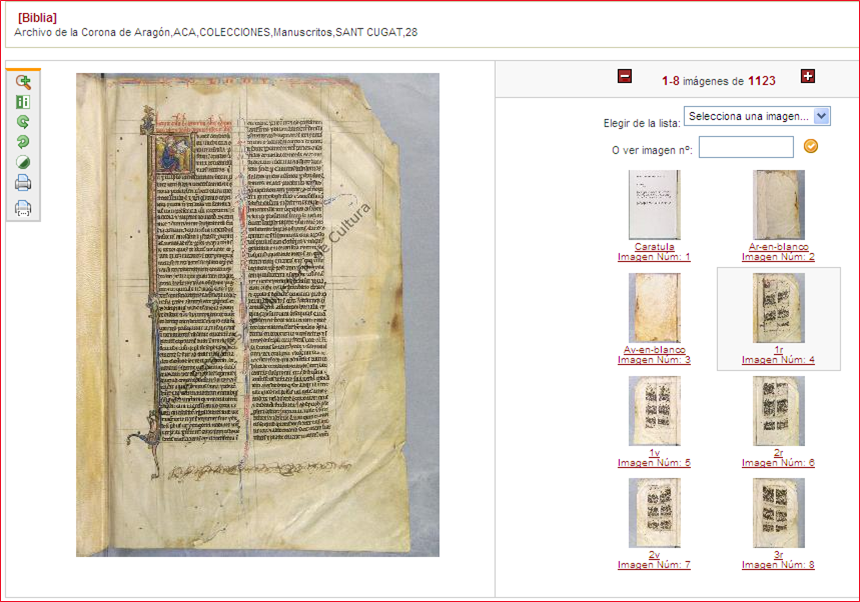The image size is (860, 602).
Task: Toggle the contrast half-circle icon
Action: pos(23,162)
